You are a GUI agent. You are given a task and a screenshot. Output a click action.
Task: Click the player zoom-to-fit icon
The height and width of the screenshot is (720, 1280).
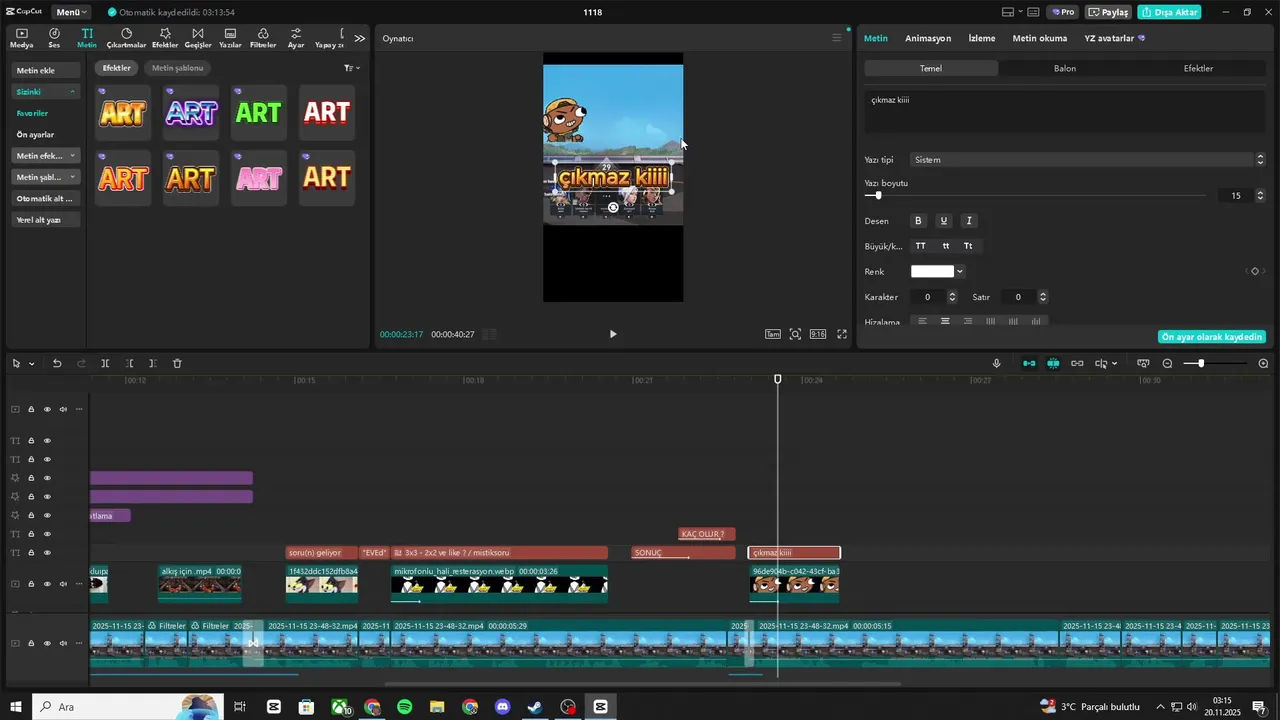tap(795, 334)
